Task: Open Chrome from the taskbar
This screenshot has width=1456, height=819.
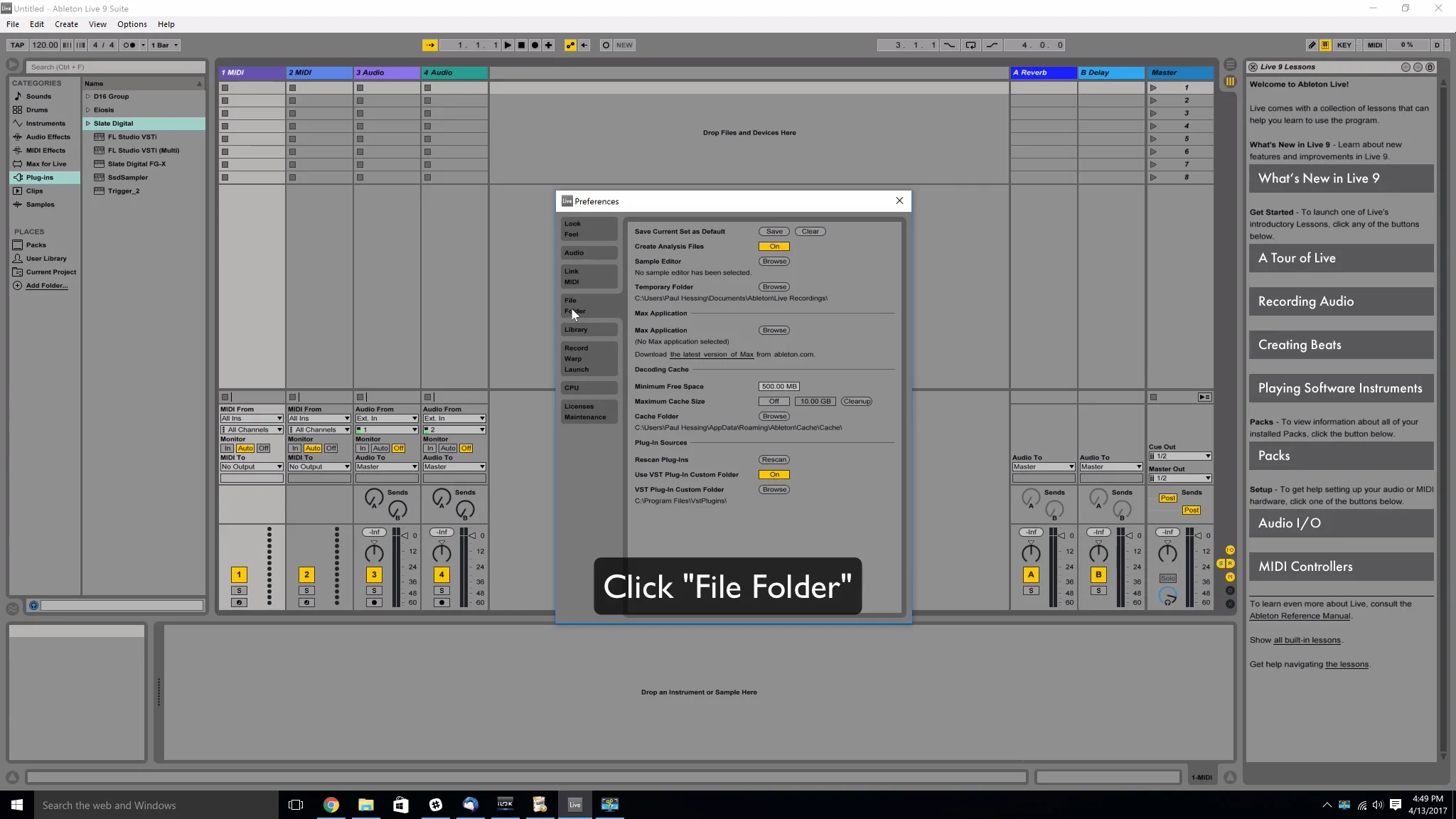Action: 331,805
